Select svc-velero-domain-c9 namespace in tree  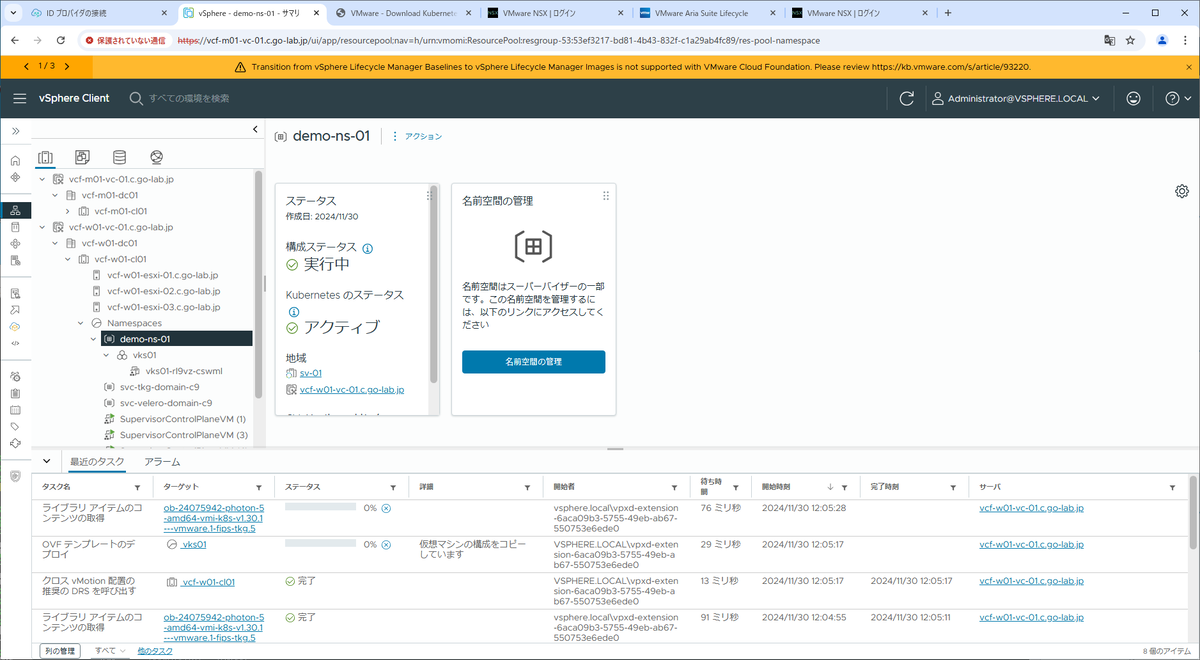pos(166,403)
